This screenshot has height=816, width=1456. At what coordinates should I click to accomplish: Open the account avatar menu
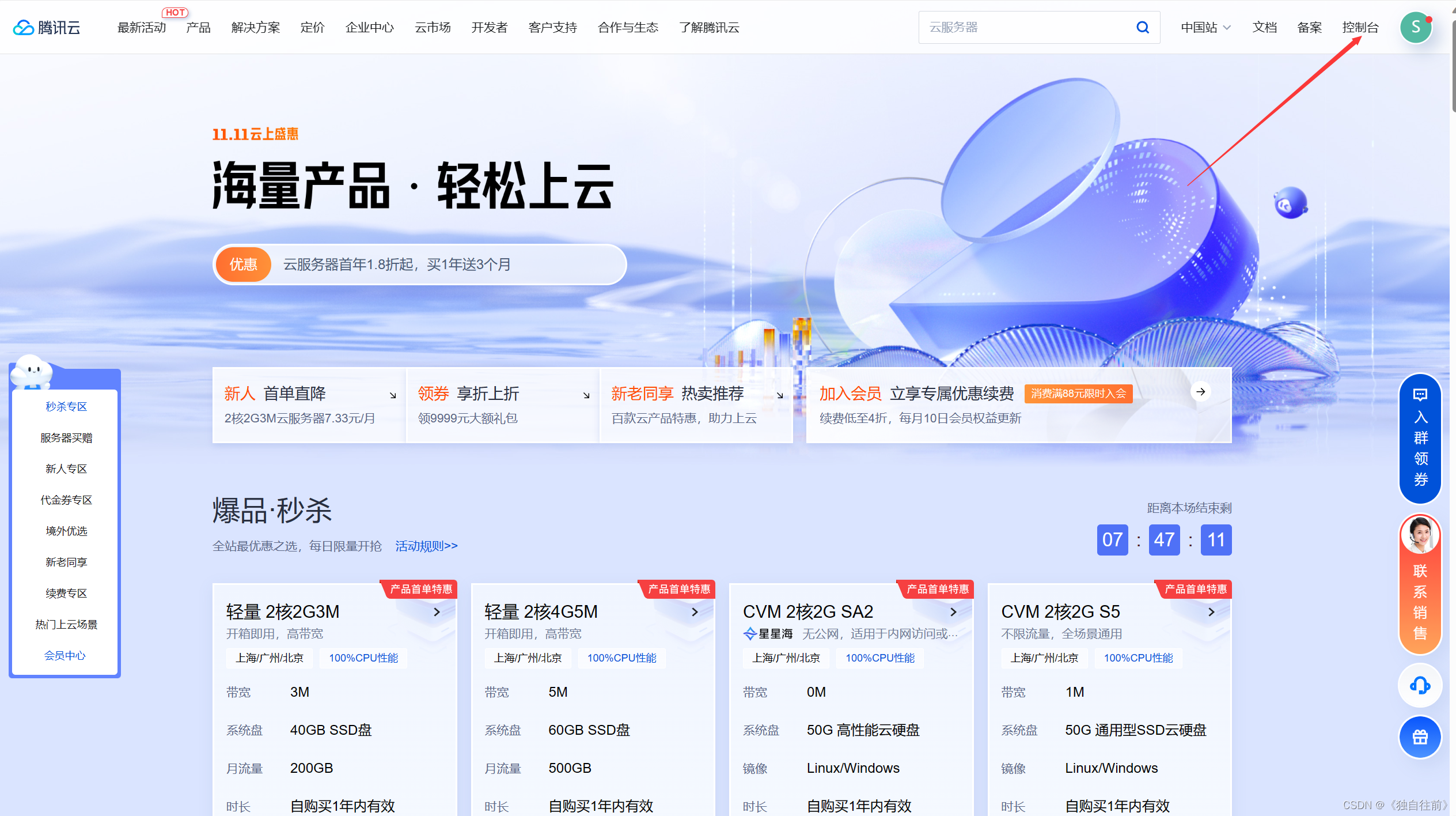coord(1416,27)
